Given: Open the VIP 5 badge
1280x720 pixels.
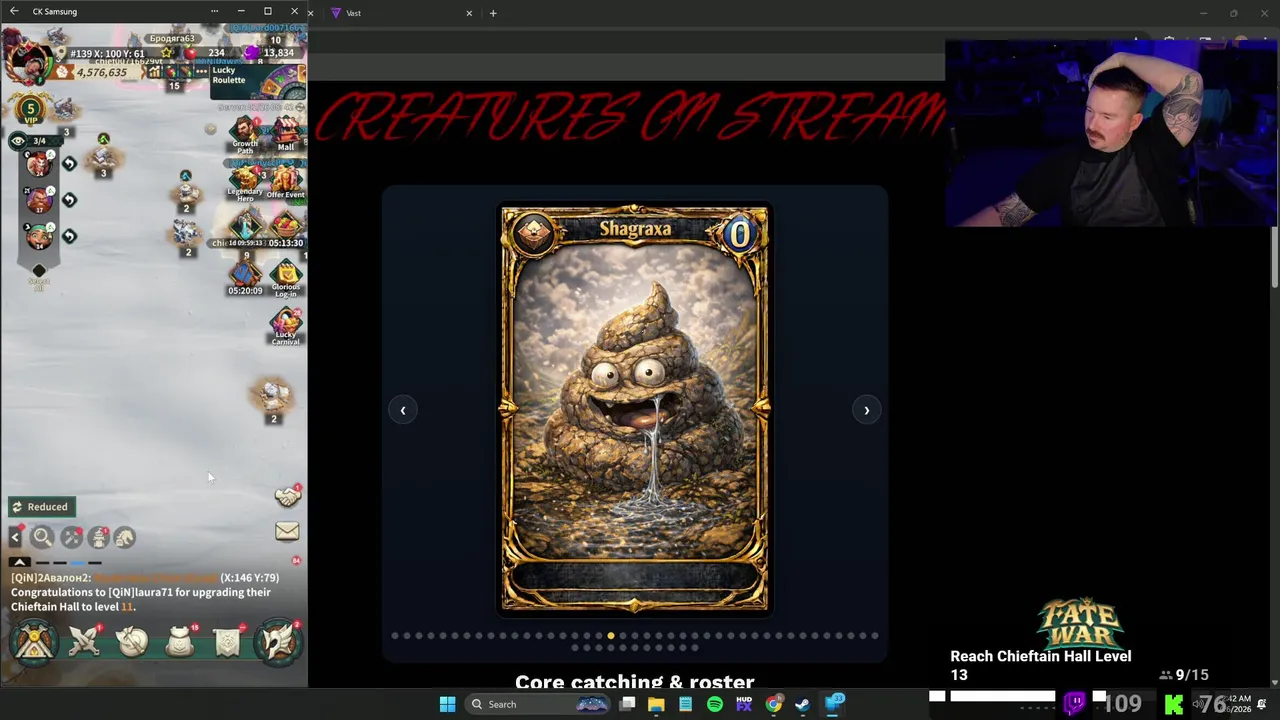Looking at the screenshot, I should pos(30,110).
